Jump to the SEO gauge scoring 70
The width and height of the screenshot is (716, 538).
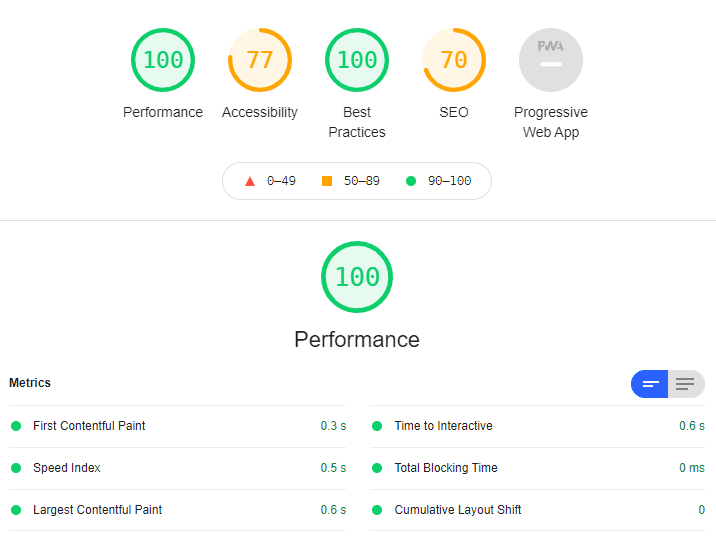(454, 60)
